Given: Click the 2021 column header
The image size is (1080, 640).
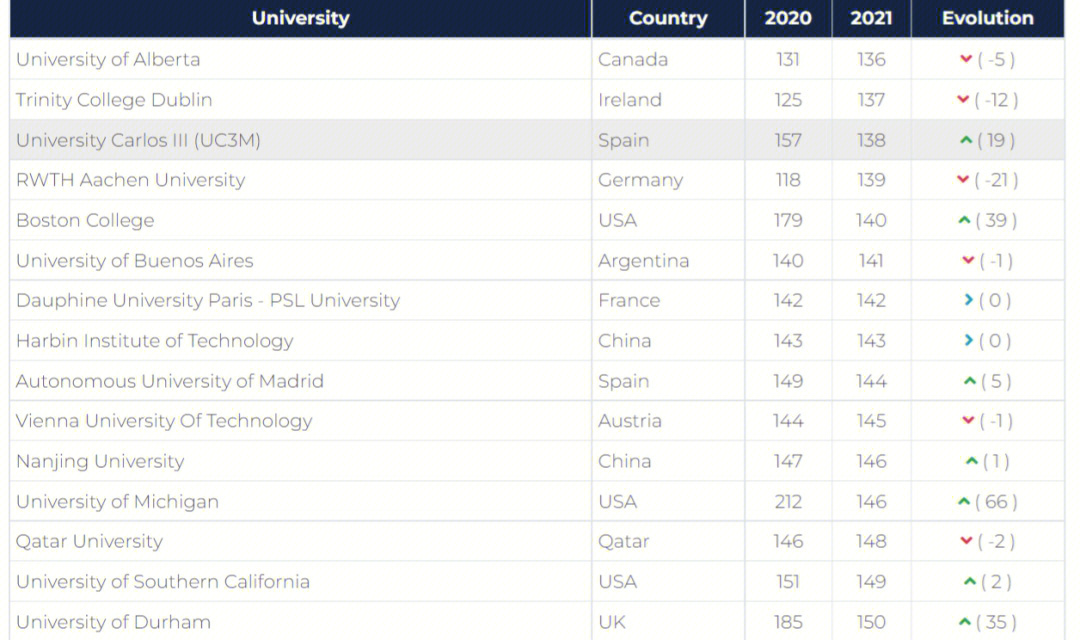Looking at the screenshot, I should pyautogui.click(x=871, y=18).
